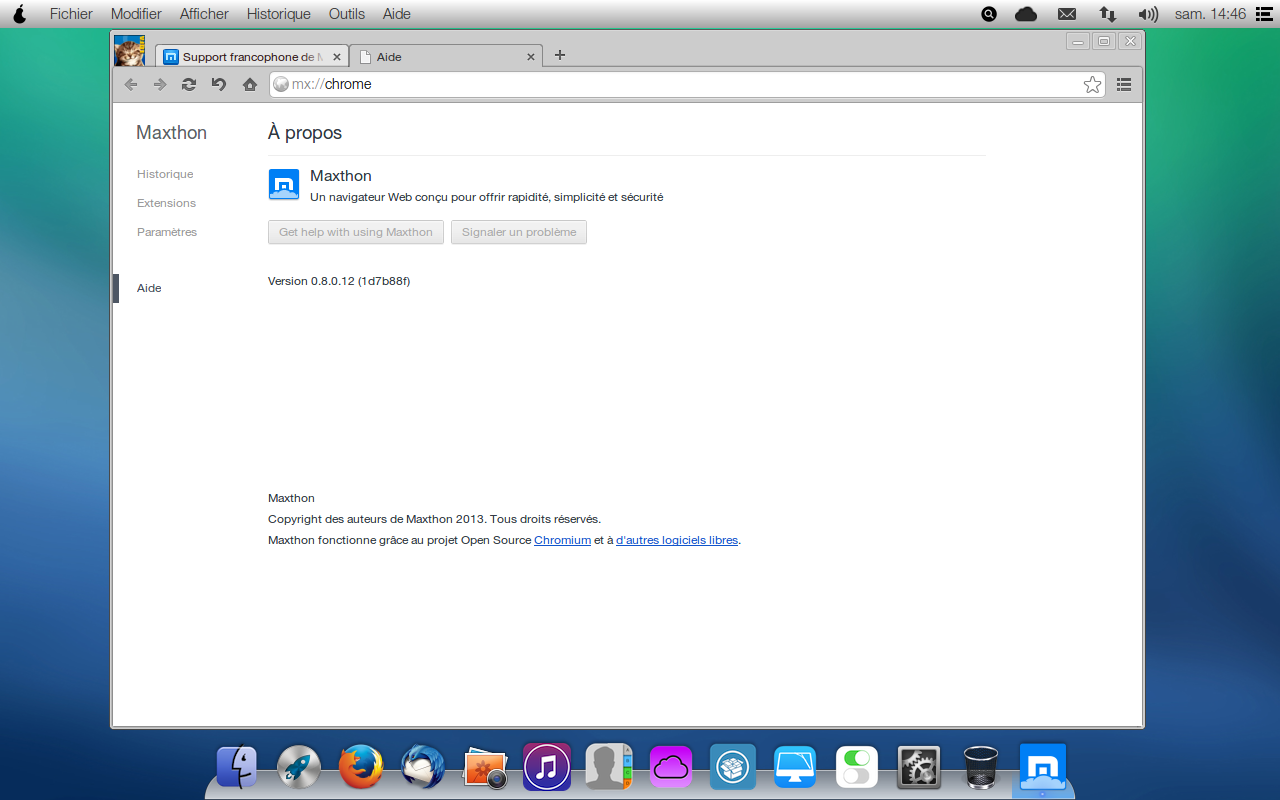Open the blue monitor app in dock
The height and width of the screenshot is (800, 1280).
click(795, 767)
